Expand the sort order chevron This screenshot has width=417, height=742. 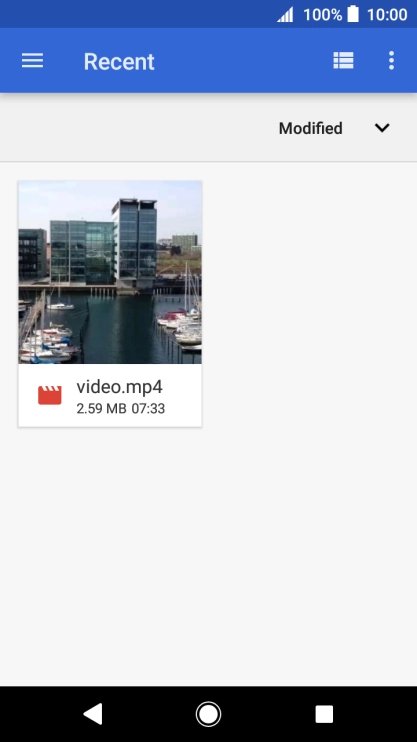click(x=382, y=128)
